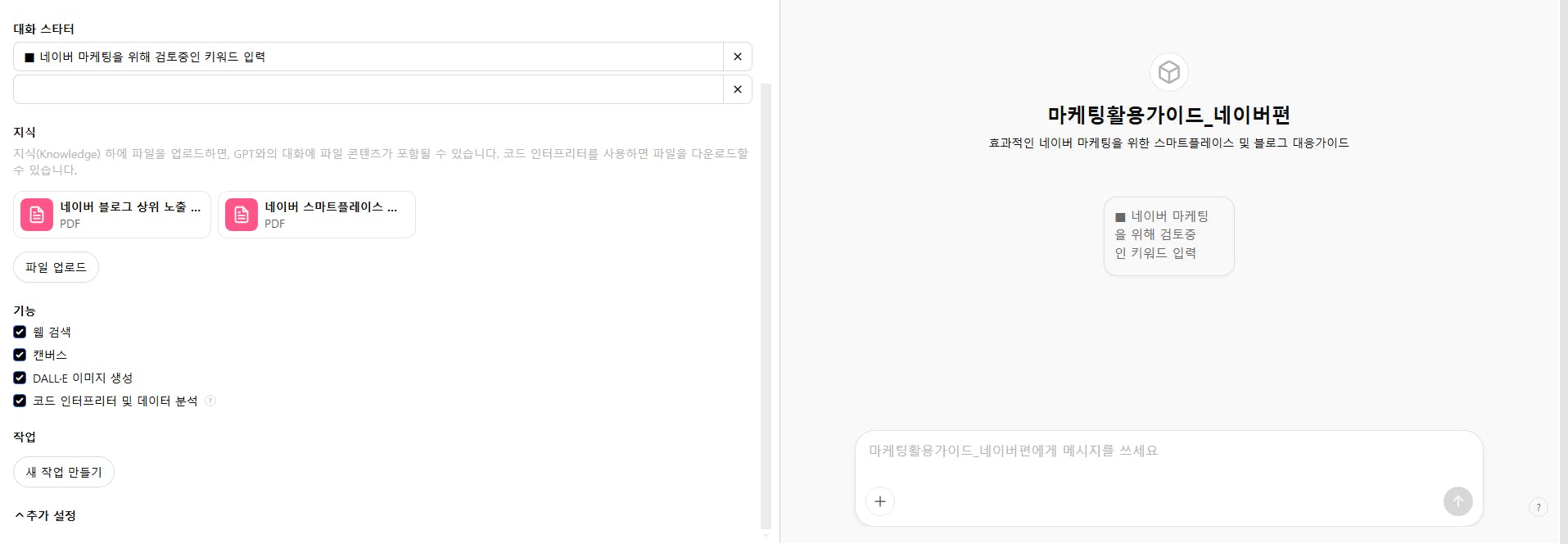Click the 파일 업로드 button
1568x544 pixels.
click(56, 267)
